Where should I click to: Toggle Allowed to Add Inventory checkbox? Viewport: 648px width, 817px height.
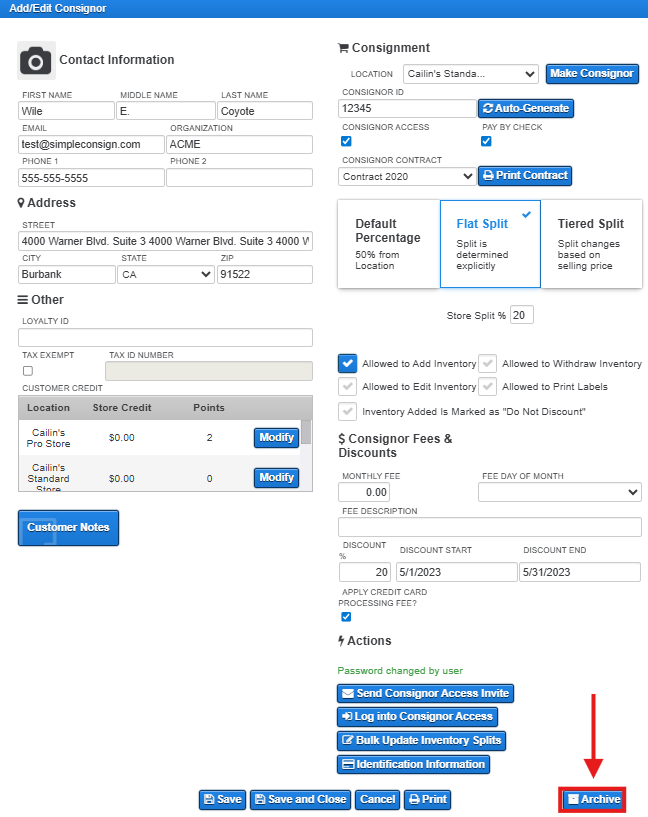(x=347, y=364)
